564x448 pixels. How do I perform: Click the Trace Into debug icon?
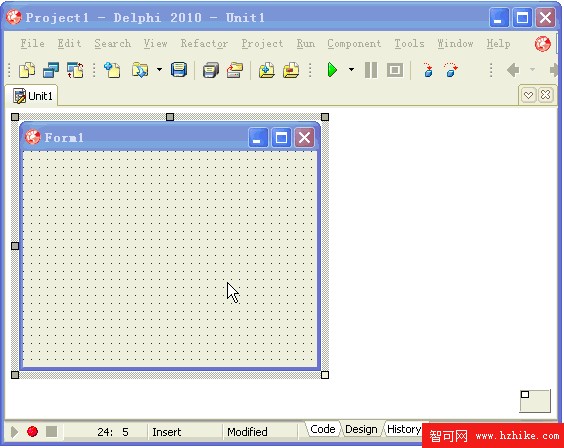(428, 70)
